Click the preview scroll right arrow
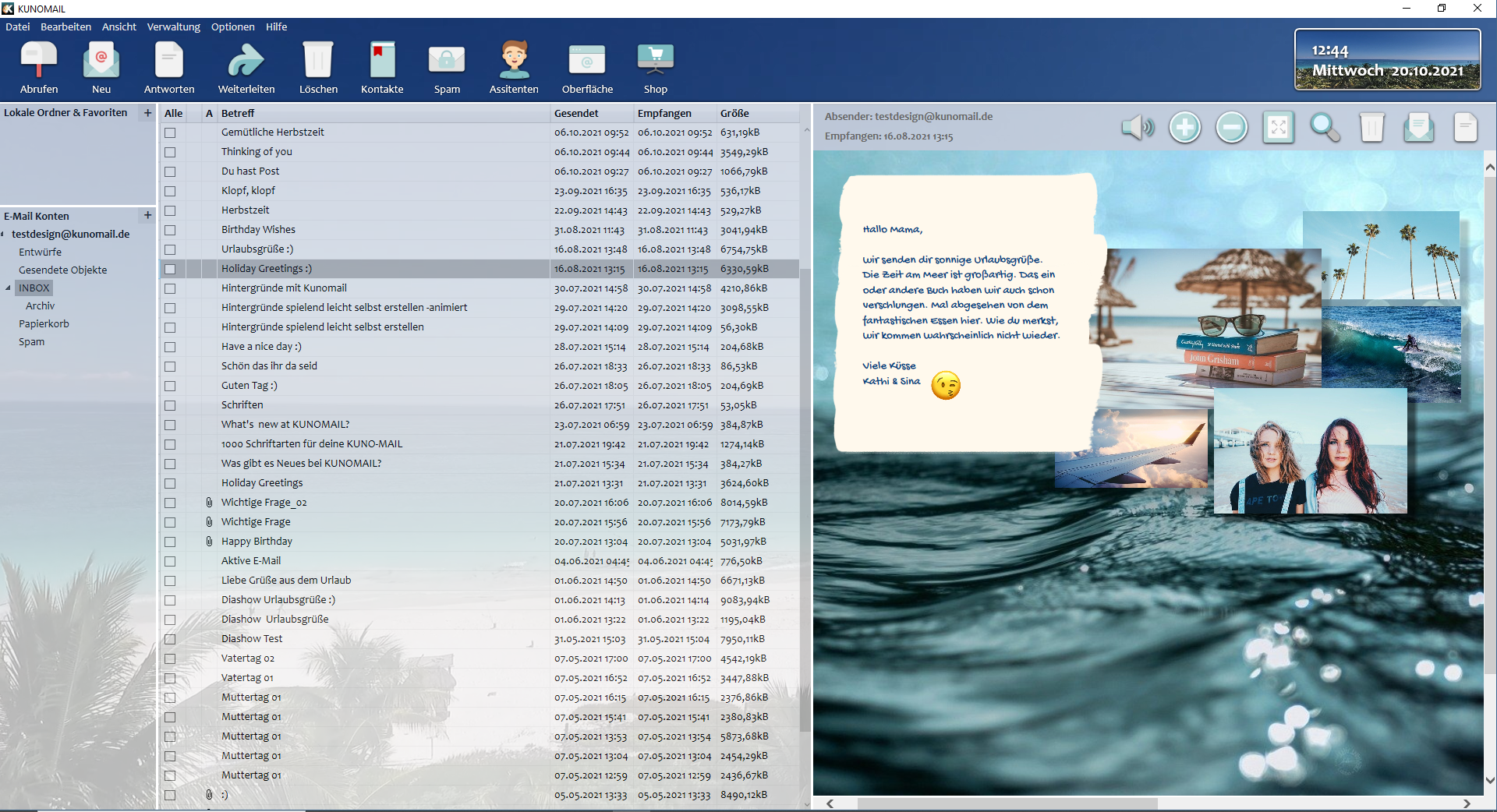The height and width of the screenshot is (812, 1497). pos(1467,803)
